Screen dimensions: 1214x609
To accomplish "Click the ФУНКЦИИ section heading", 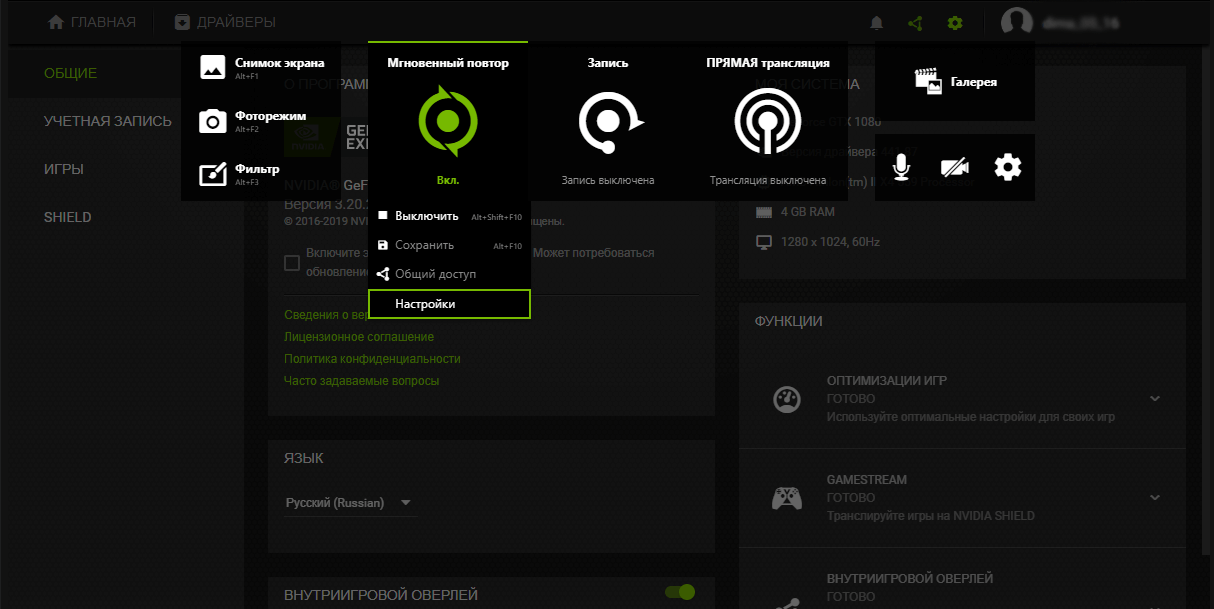I will (789, 321).
